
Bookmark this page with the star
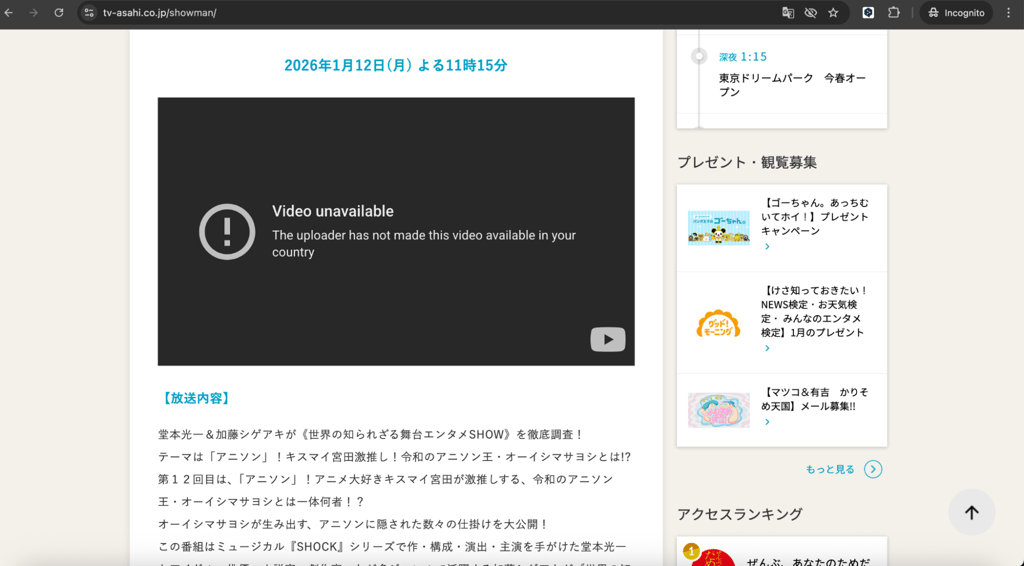coord(833,12)
